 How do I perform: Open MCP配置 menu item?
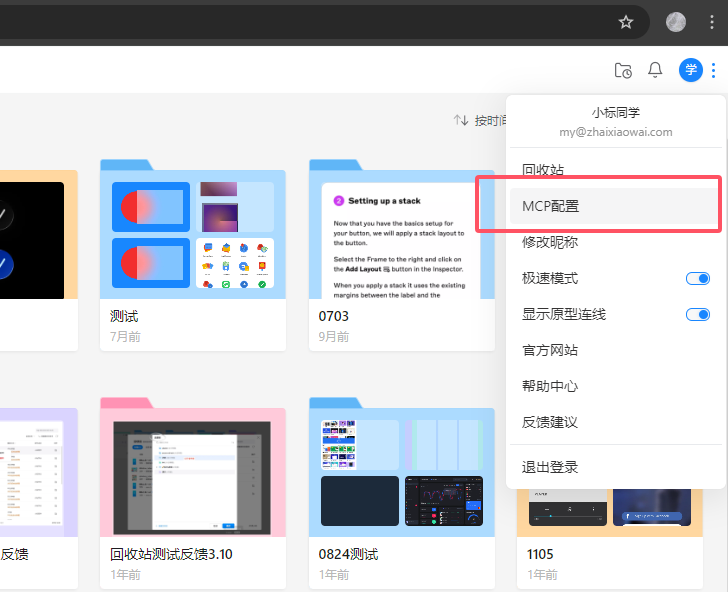(x=551, y=206)
